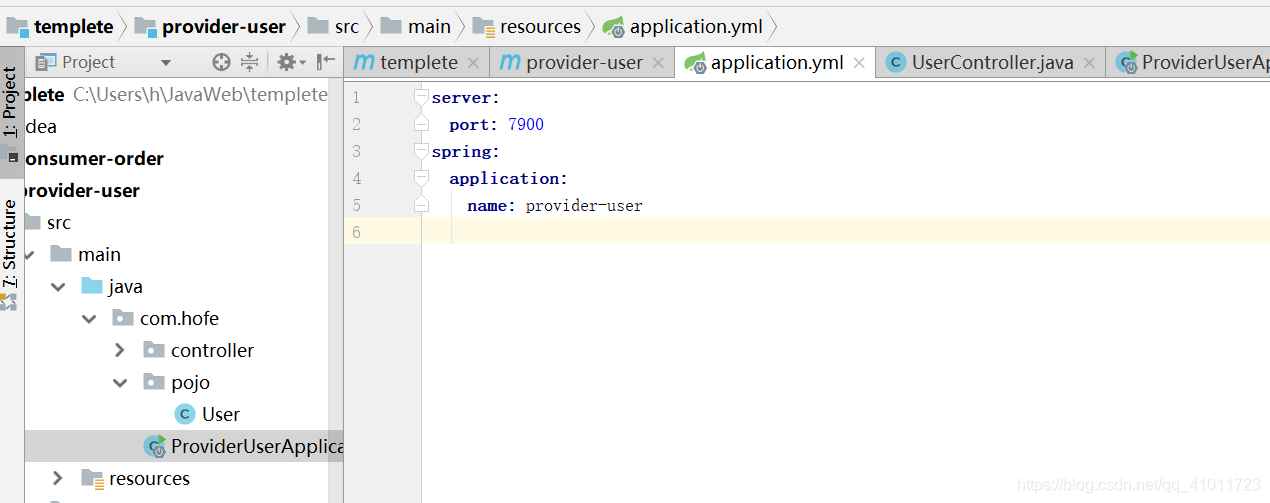Click the templete breadcrumb in navigation bar
The height and width of the screenshot is (503, 1270).
pos(61,27)
